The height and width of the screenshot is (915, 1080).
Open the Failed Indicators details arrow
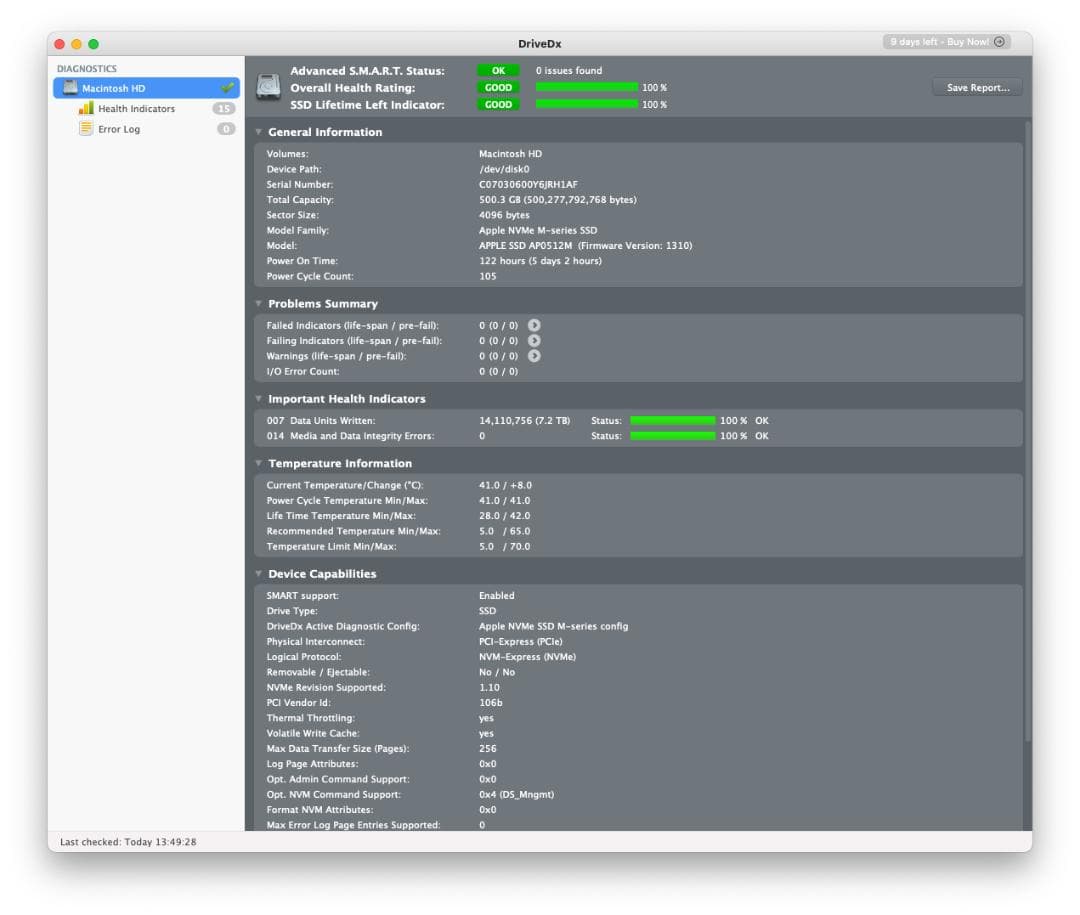tap(536, 325)
